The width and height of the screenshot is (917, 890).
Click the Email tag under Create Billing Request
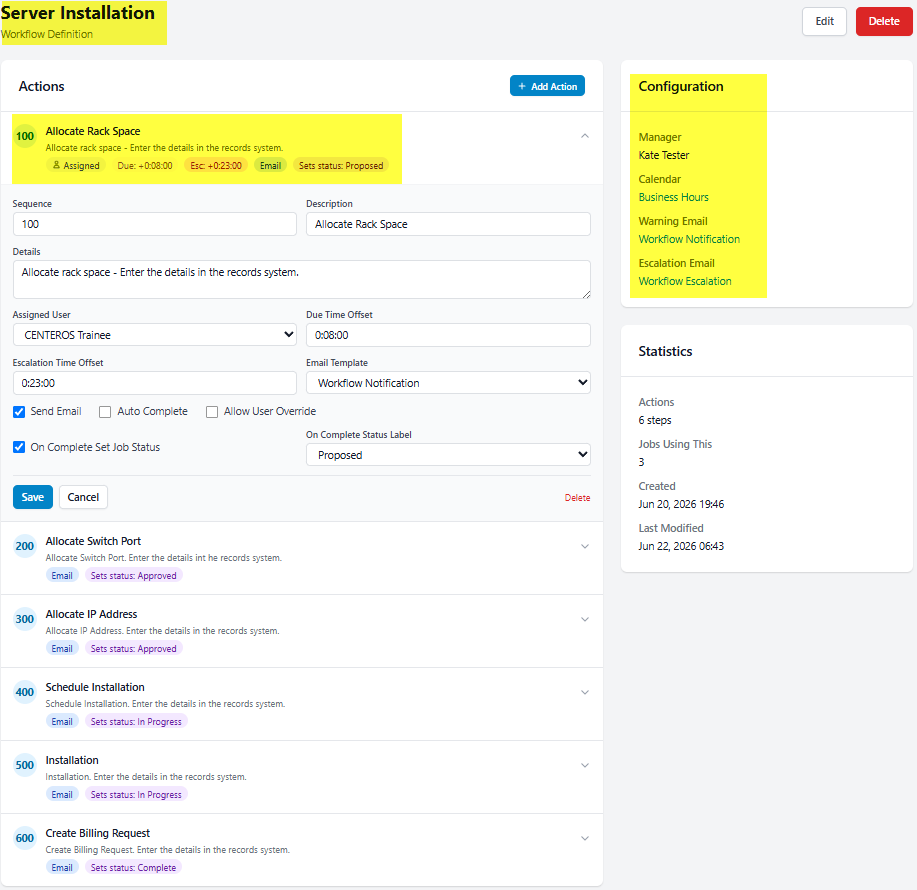(x=62, y=868)
